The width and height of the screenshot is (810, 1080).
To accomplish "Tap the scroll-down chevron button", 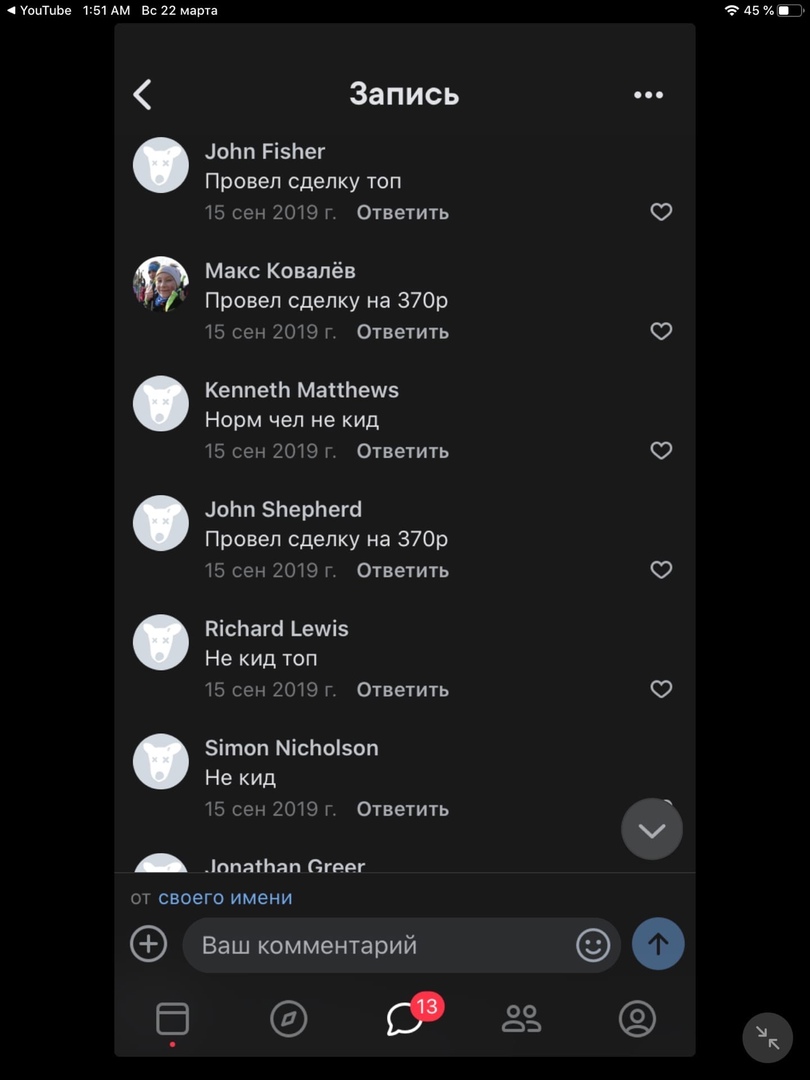I will (x=652, y=829).
